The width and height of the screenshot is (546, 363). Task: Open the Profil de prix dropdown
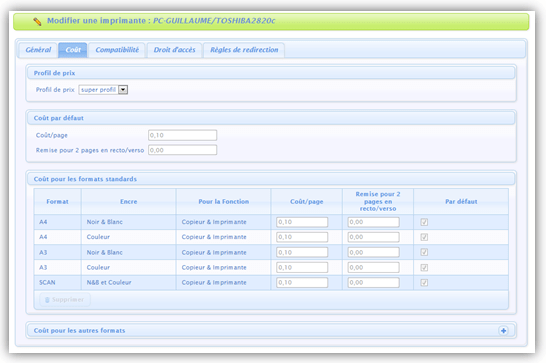(103, 90)
